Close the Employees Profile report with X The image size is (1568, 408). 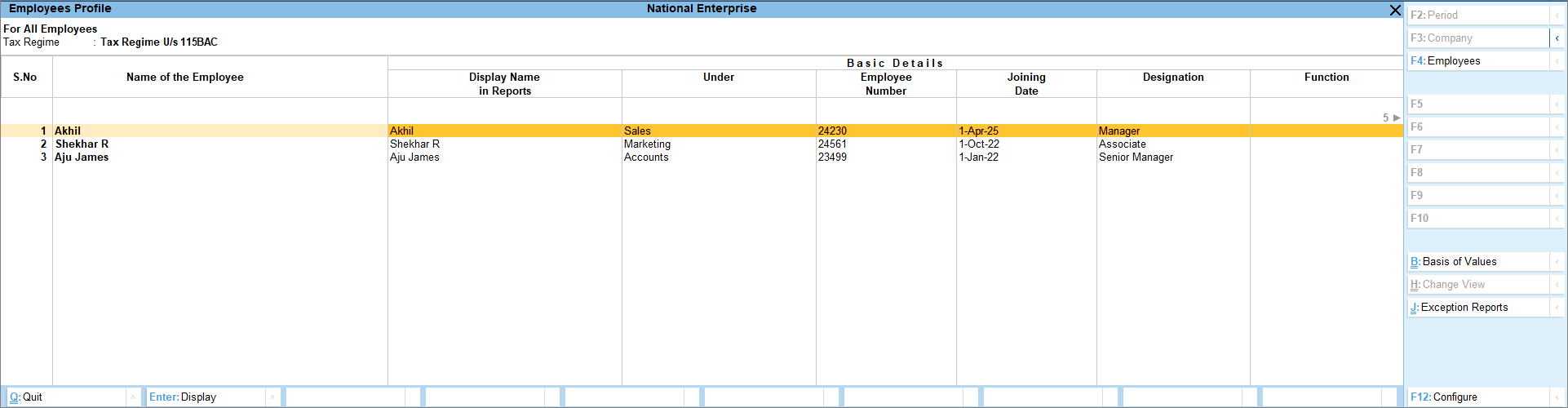pos(1394,10)
